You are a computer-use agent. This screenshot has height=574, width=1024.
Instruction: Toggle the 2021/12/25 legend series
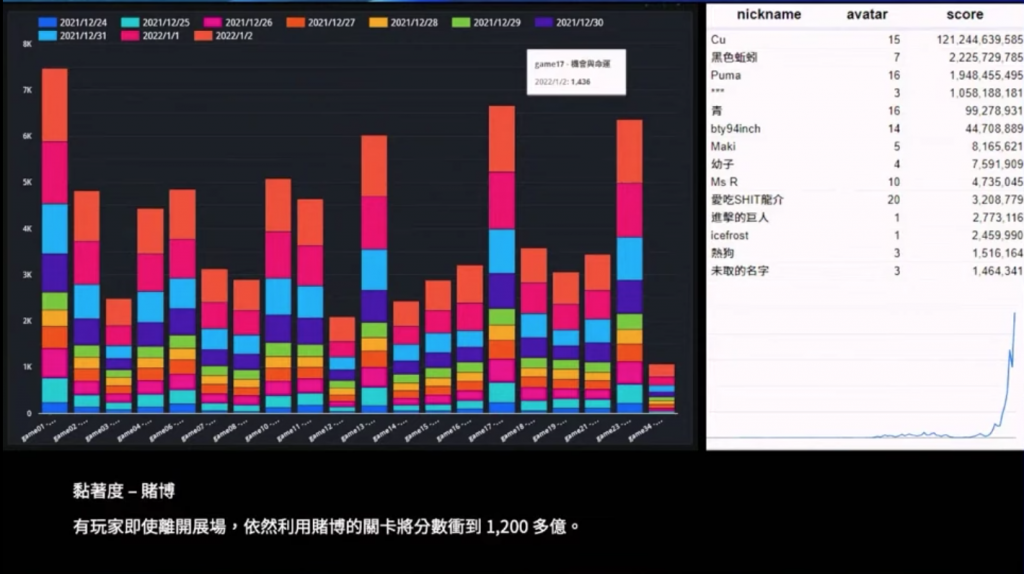point(155,22)
